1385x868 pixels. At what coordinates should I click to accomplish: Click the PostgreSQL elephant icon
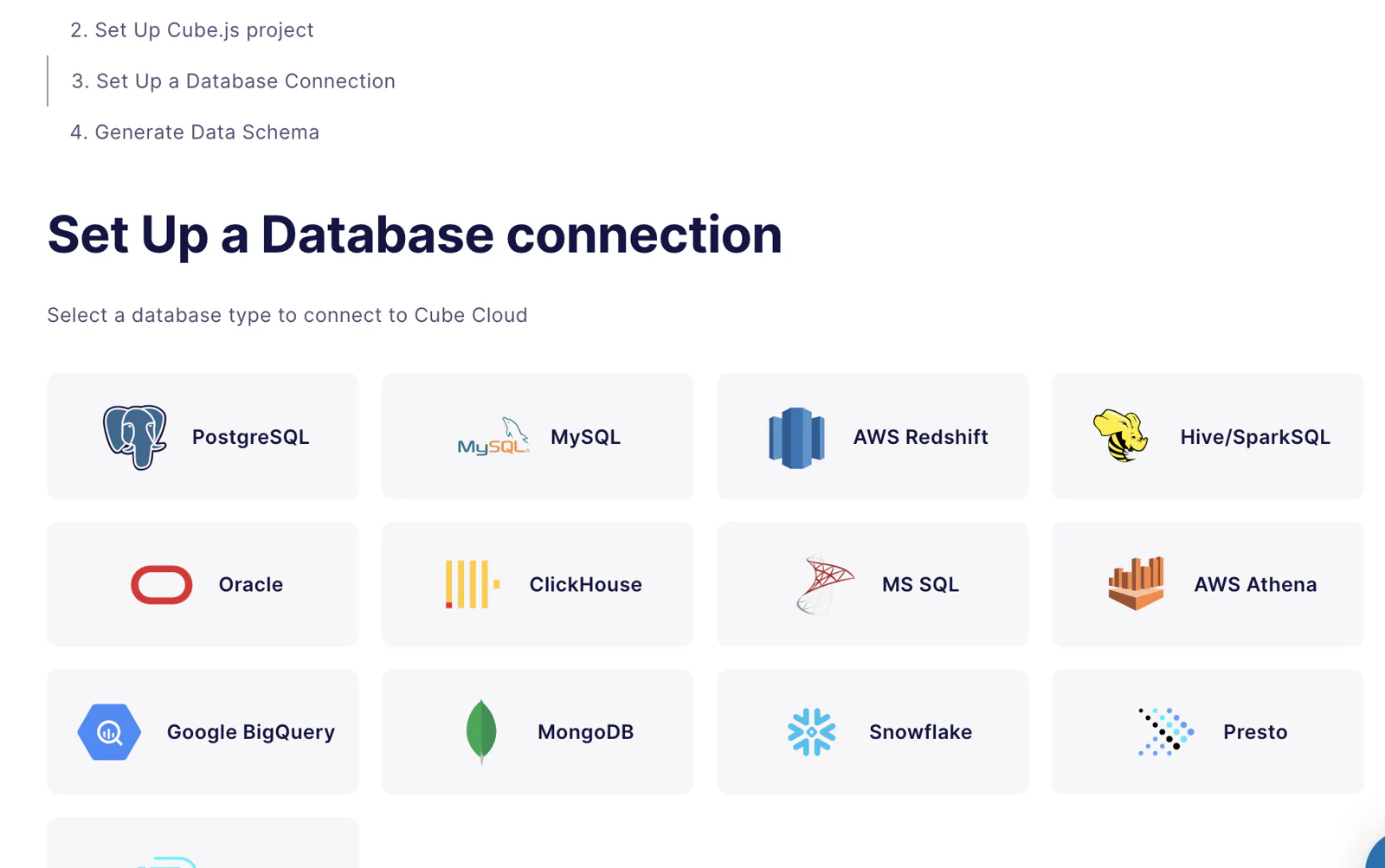coord(135,437)
